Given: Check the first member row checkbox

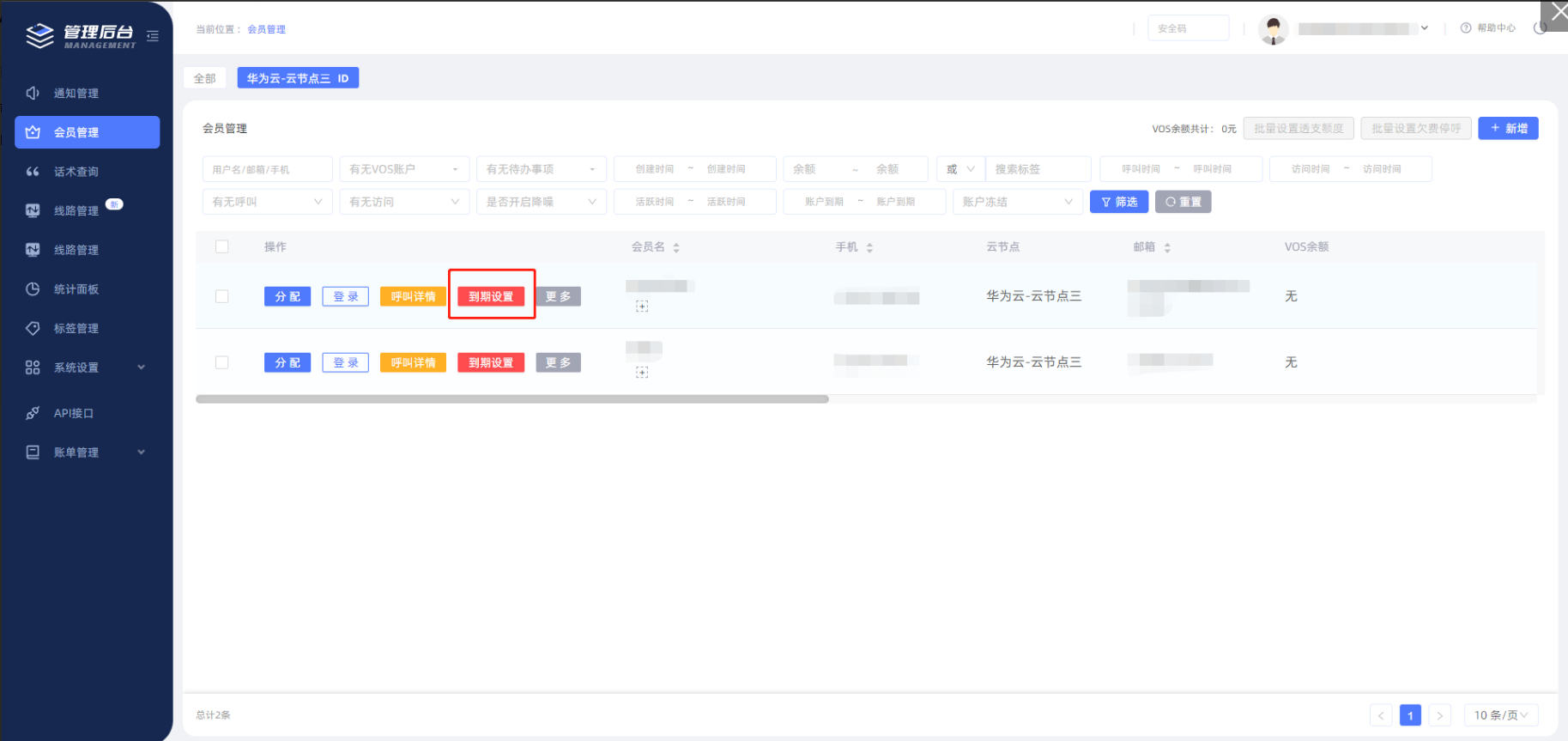Looking at the screenshot, I should (222, 296).
